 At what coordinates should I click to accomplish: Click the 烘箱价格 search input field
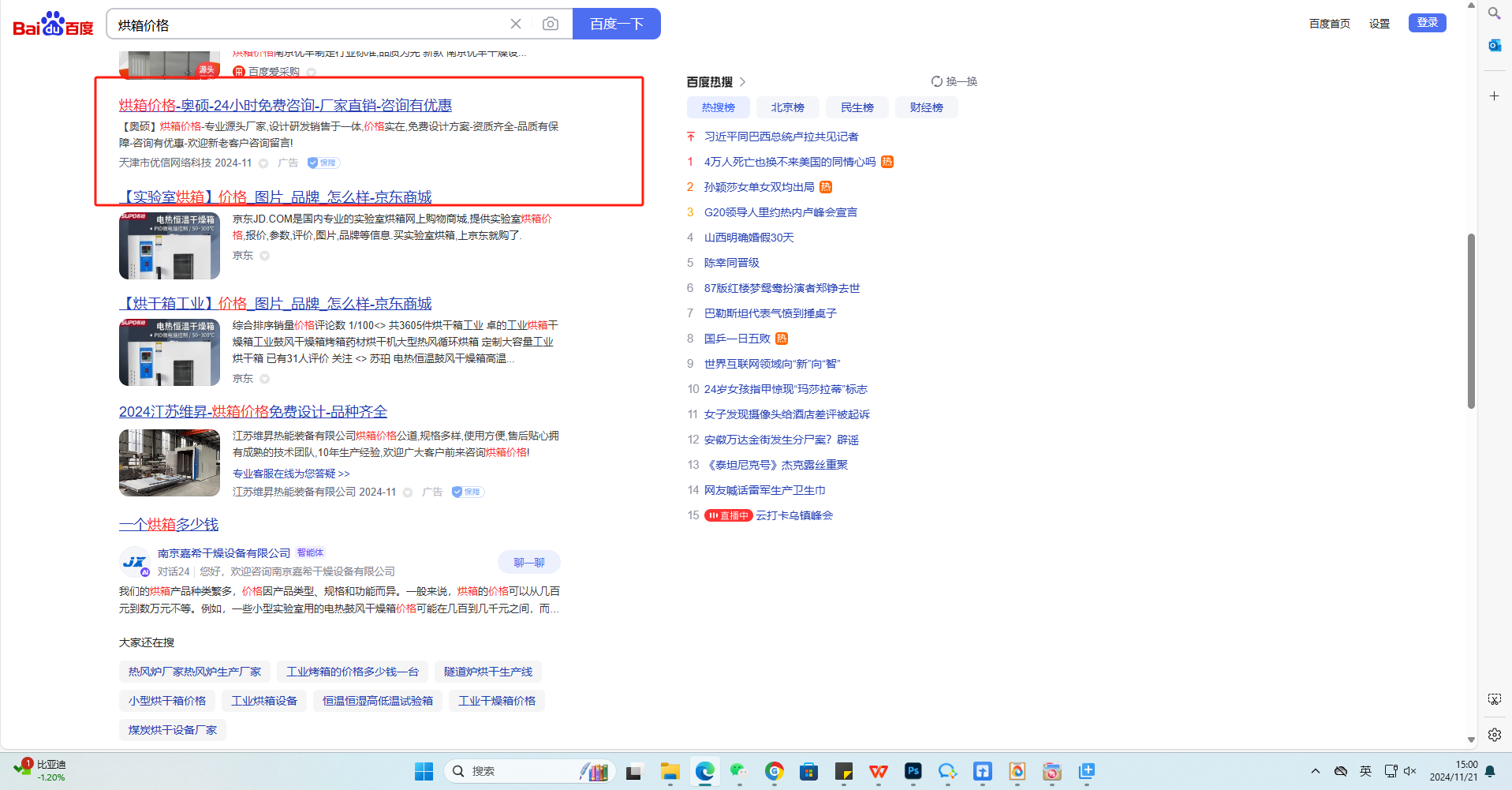308,24
